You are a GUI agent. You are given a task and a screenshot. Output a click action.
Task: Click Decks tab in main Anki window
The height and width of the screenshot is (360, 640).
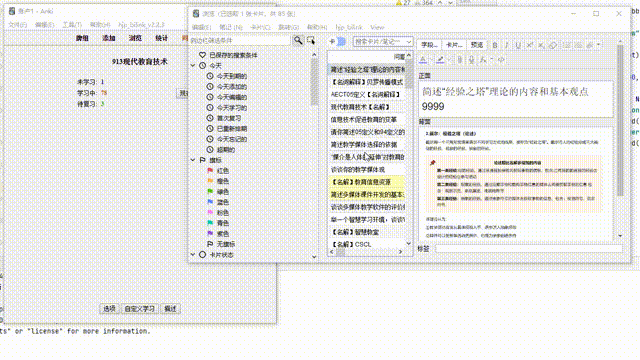pyautogui.click(x=82, y=38)
